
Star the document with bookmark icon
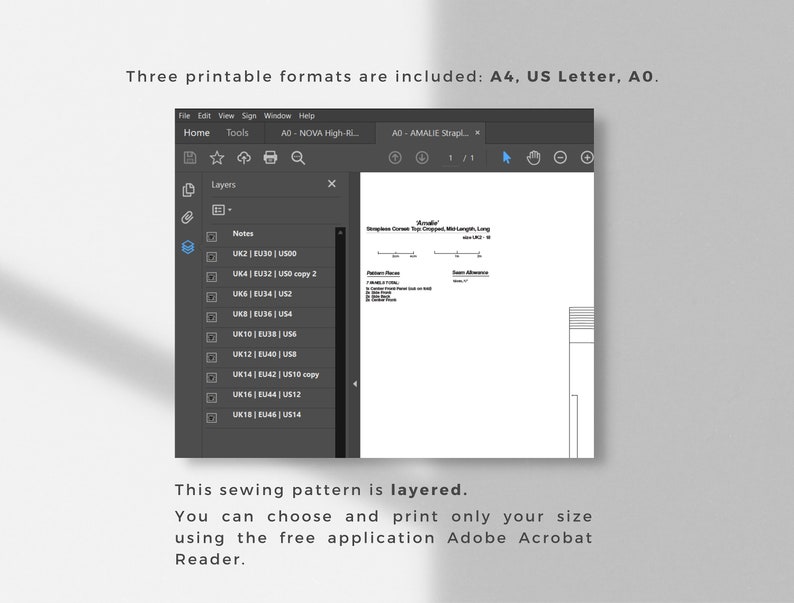tap(217, 158)
